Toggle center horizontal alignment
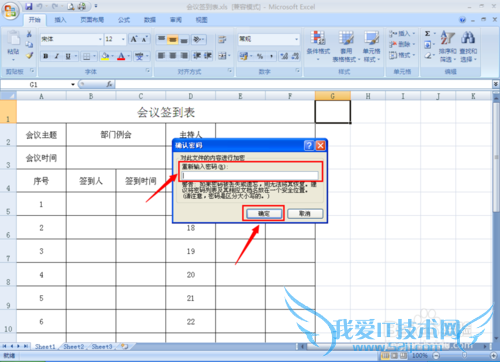The image size is (500, 362). (173, 56)
